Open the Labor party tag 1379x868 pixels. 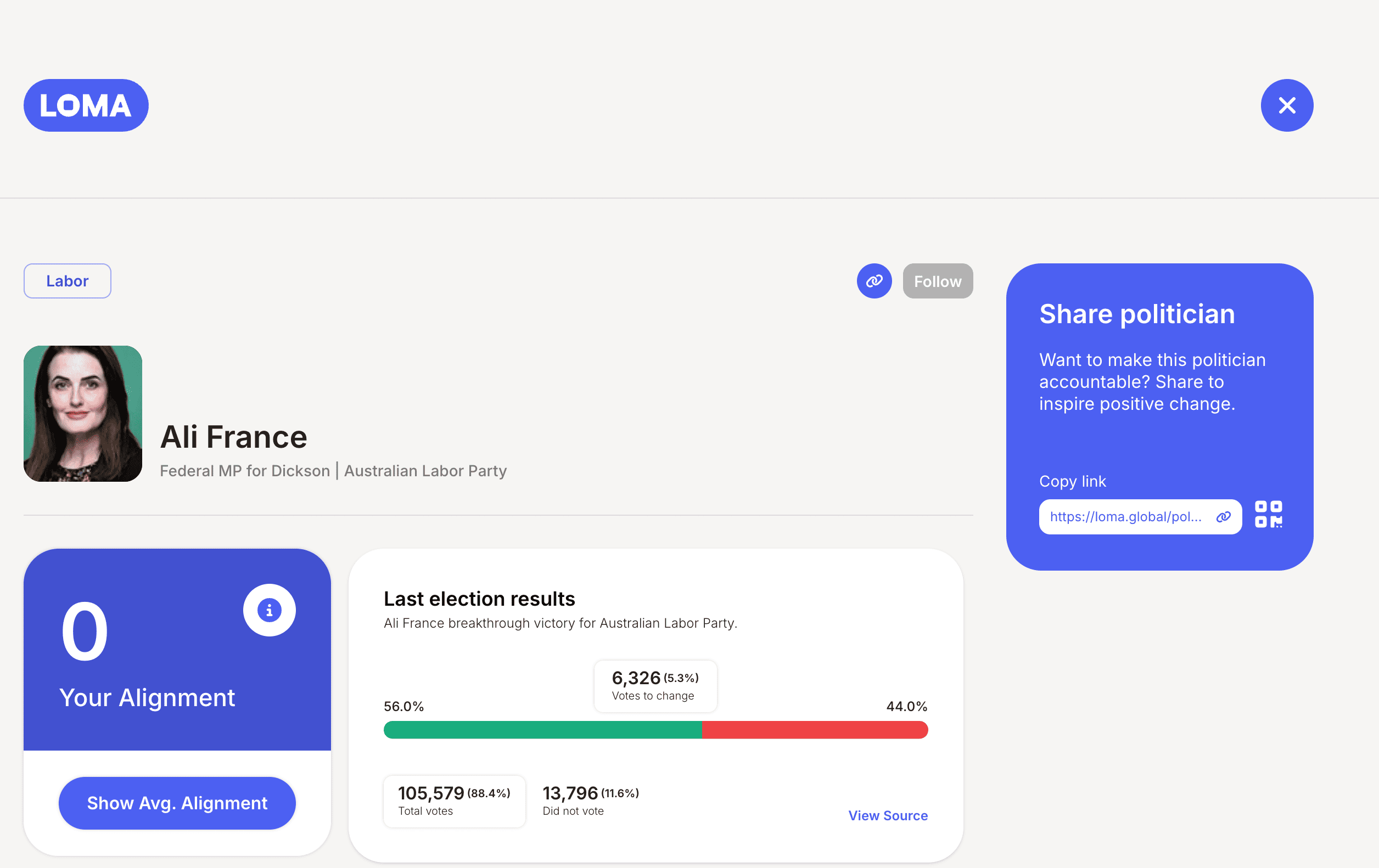(x=67, y=281)
